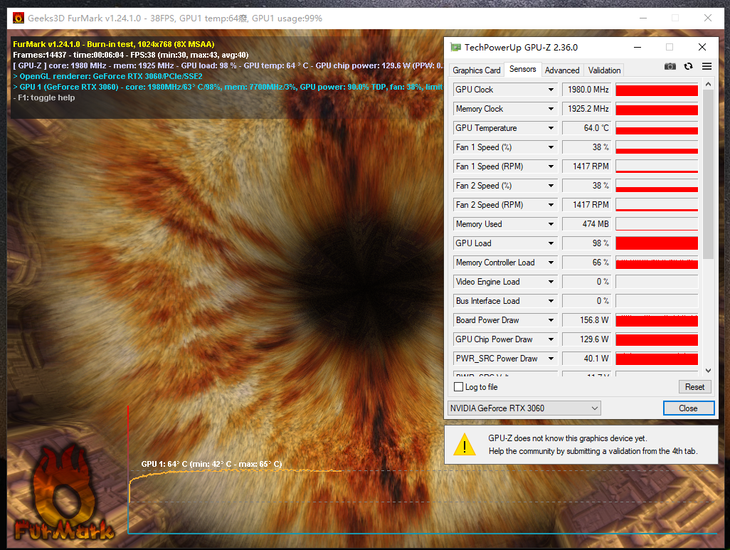Switch to the Advanced tab
The height and width of the screenshot is (550, 730).
click(x=562, y=70)
